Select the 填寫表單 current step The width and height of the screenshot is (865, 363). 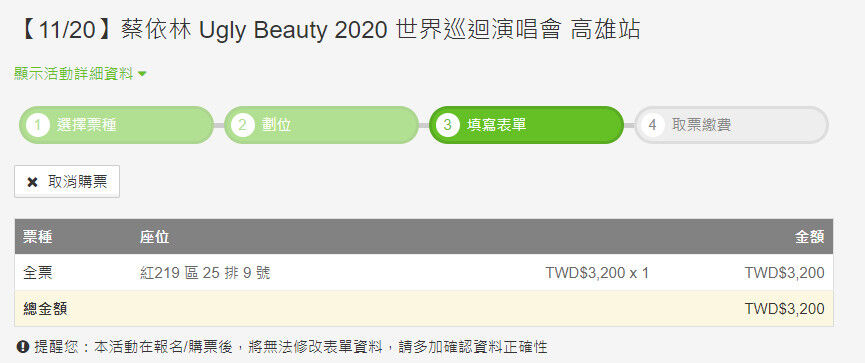[x=526, y=125]
